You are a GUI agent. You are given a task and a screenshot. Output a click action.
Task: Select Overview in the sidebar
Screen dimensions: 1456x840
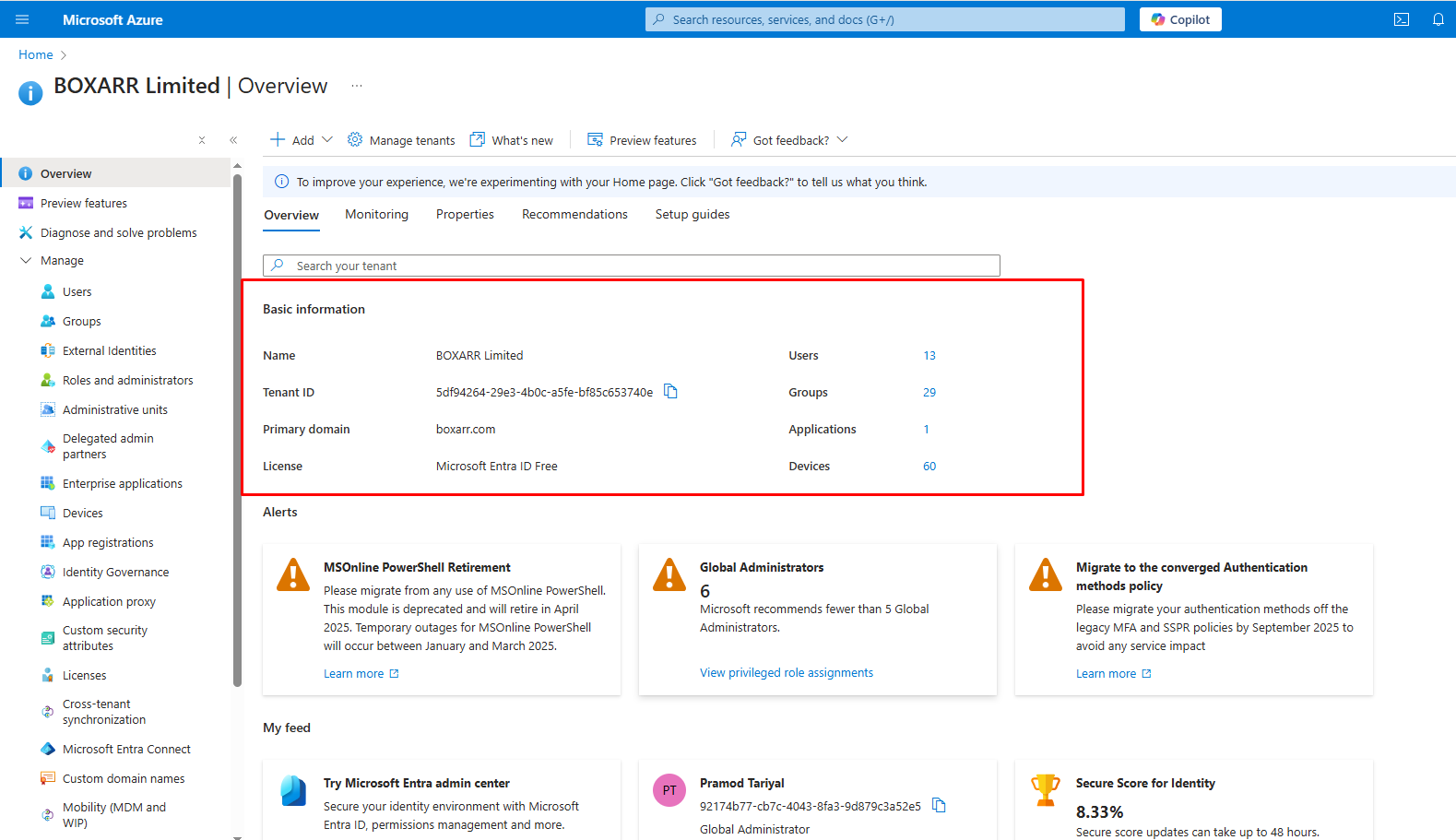pos(115,173)
